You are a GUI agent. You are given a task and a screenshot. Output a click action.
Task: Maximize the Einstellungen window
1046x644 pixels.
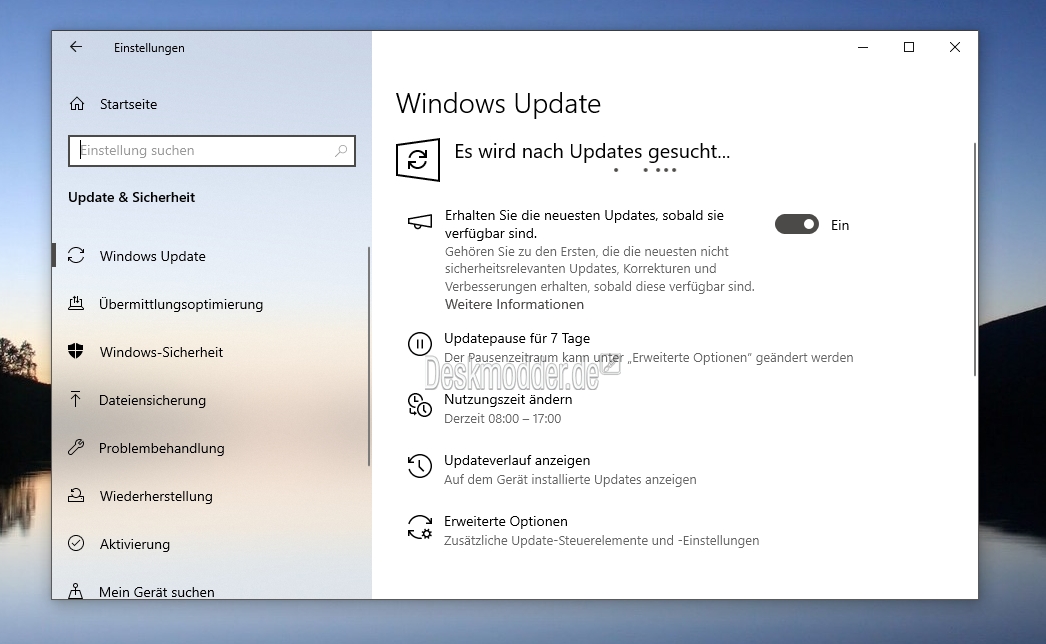tap(909, 47)
